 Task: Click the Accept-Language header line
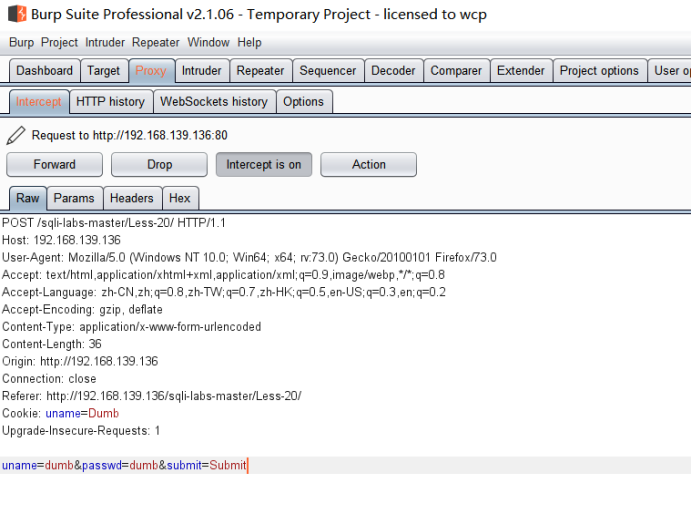pos(224,292)
